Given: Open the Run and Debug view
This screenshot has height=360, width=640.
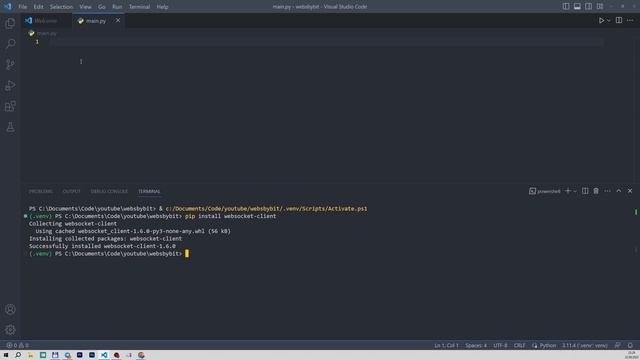Looking at the screenshot, I should 10,85.
